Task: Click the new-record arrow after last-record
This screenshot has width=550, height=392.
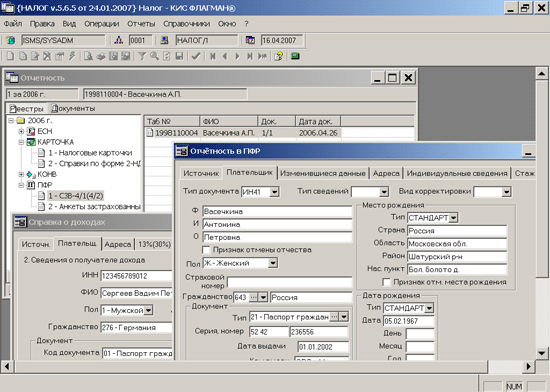Action: tap(262, 56)
